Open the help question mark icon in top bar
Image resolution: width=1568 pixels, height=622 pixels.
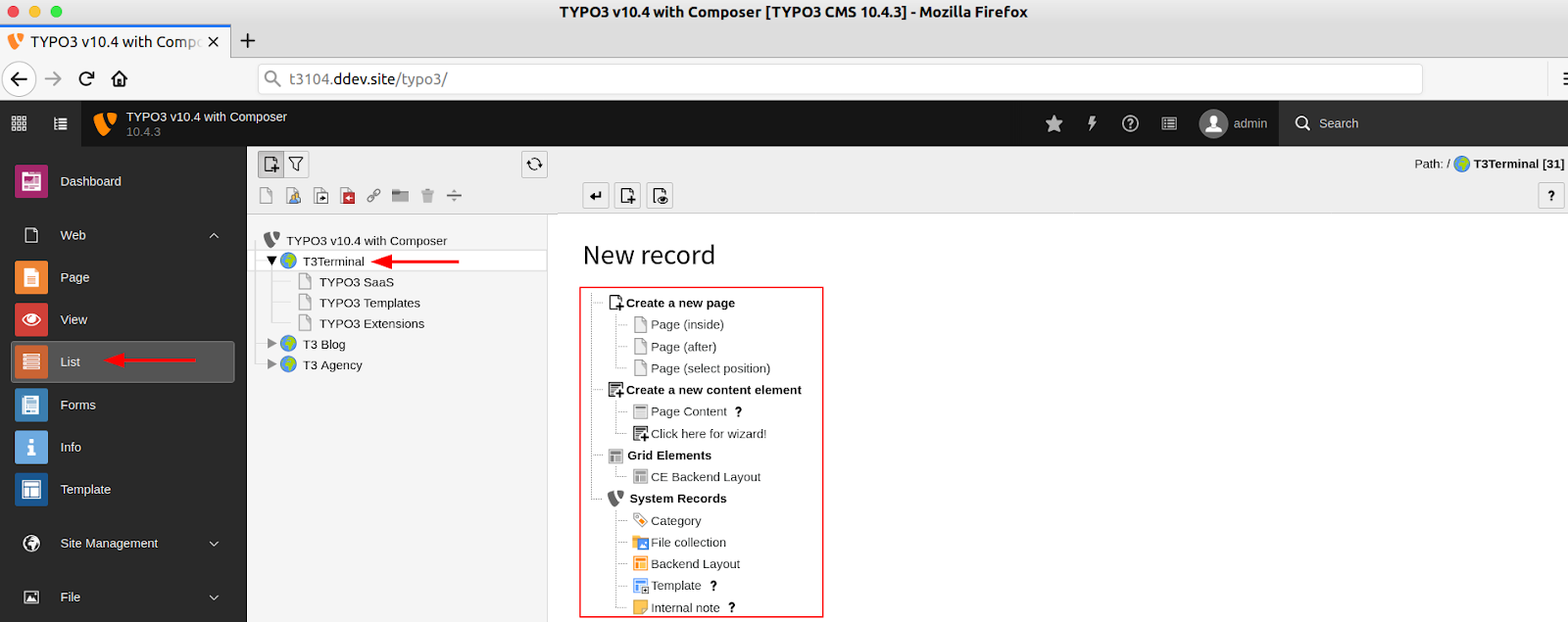click(1130, 123)
